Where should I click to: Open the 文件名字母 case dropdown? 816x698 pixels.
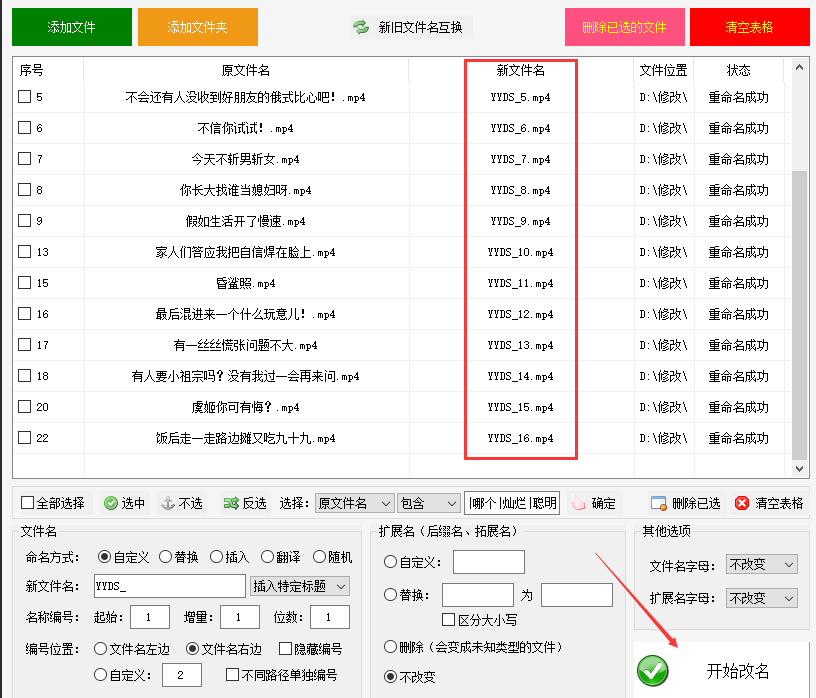pyautogui.click(x=761, y=565)
